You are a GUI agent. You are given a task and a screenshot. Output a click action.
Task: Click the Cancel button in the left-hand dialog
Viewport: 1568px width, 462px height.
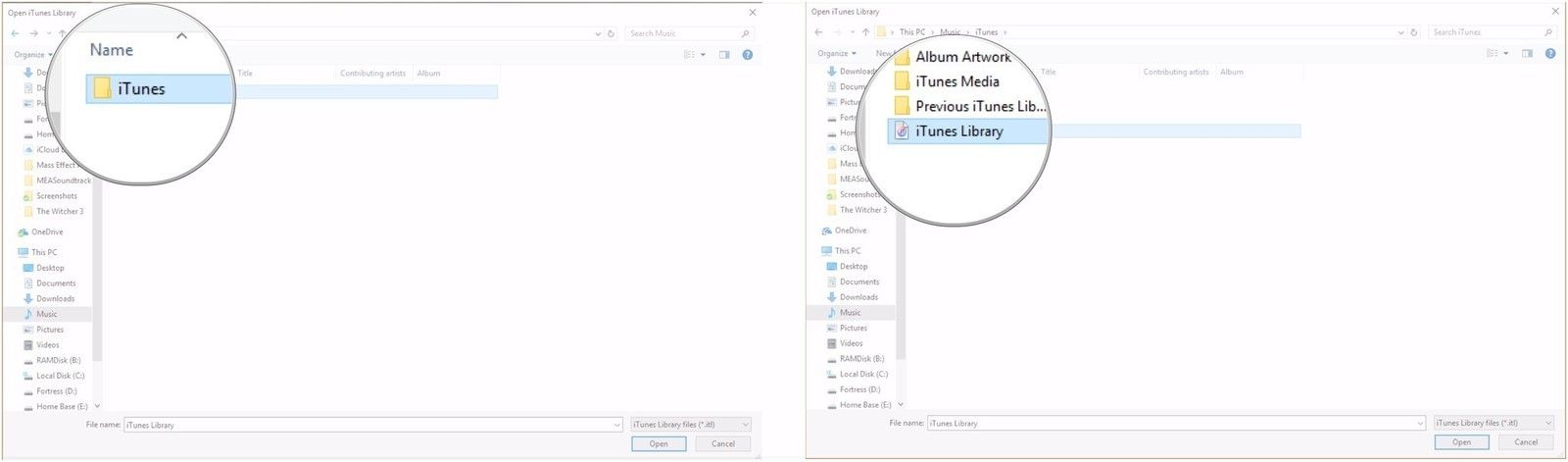click(x=723, y=443)
